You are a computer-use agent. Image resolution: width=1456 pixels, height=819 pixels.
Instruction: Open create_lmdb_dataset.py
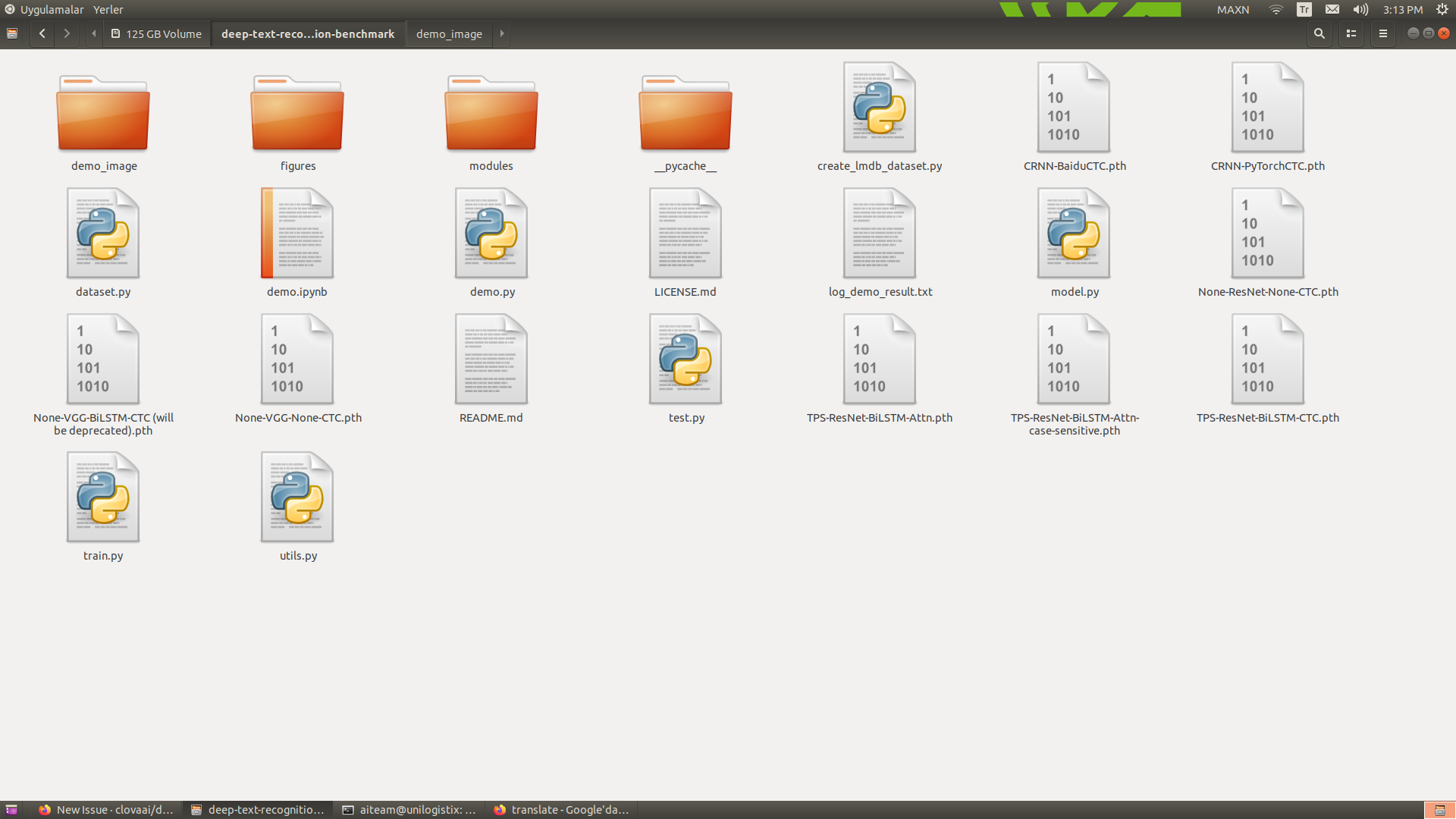click(879, 106)
